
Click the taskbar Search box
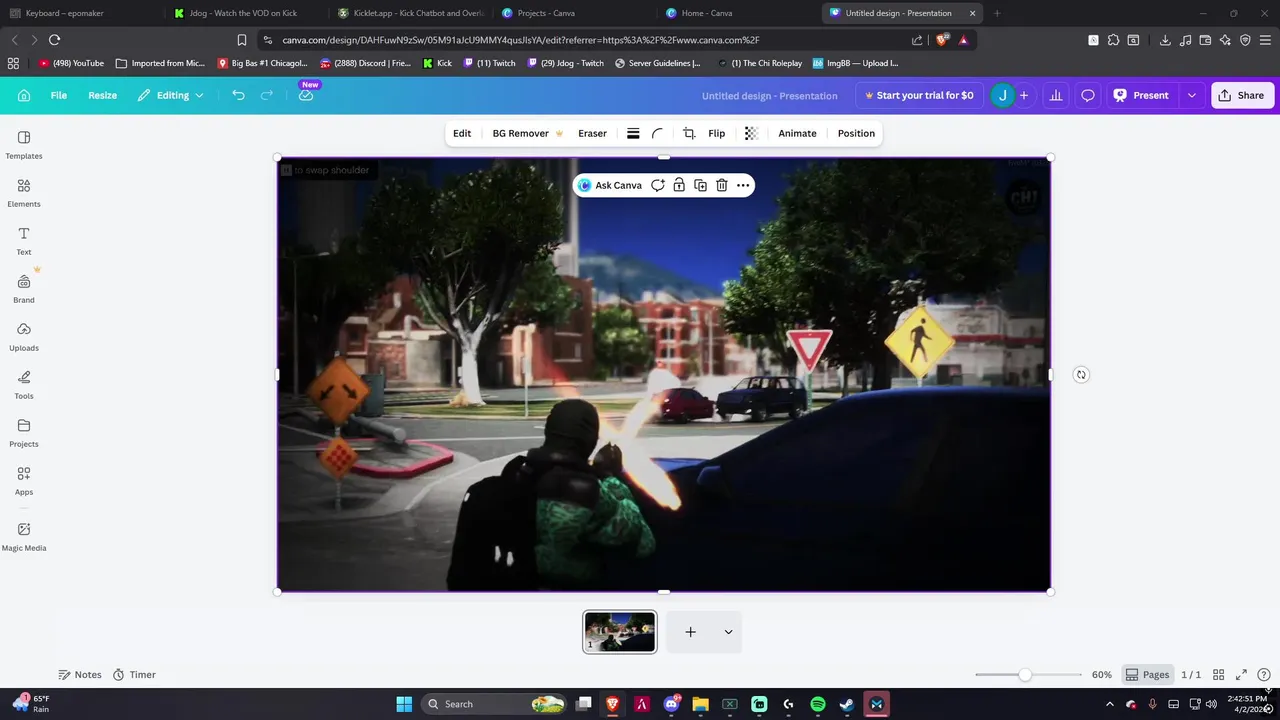click(x=495, y=704)
